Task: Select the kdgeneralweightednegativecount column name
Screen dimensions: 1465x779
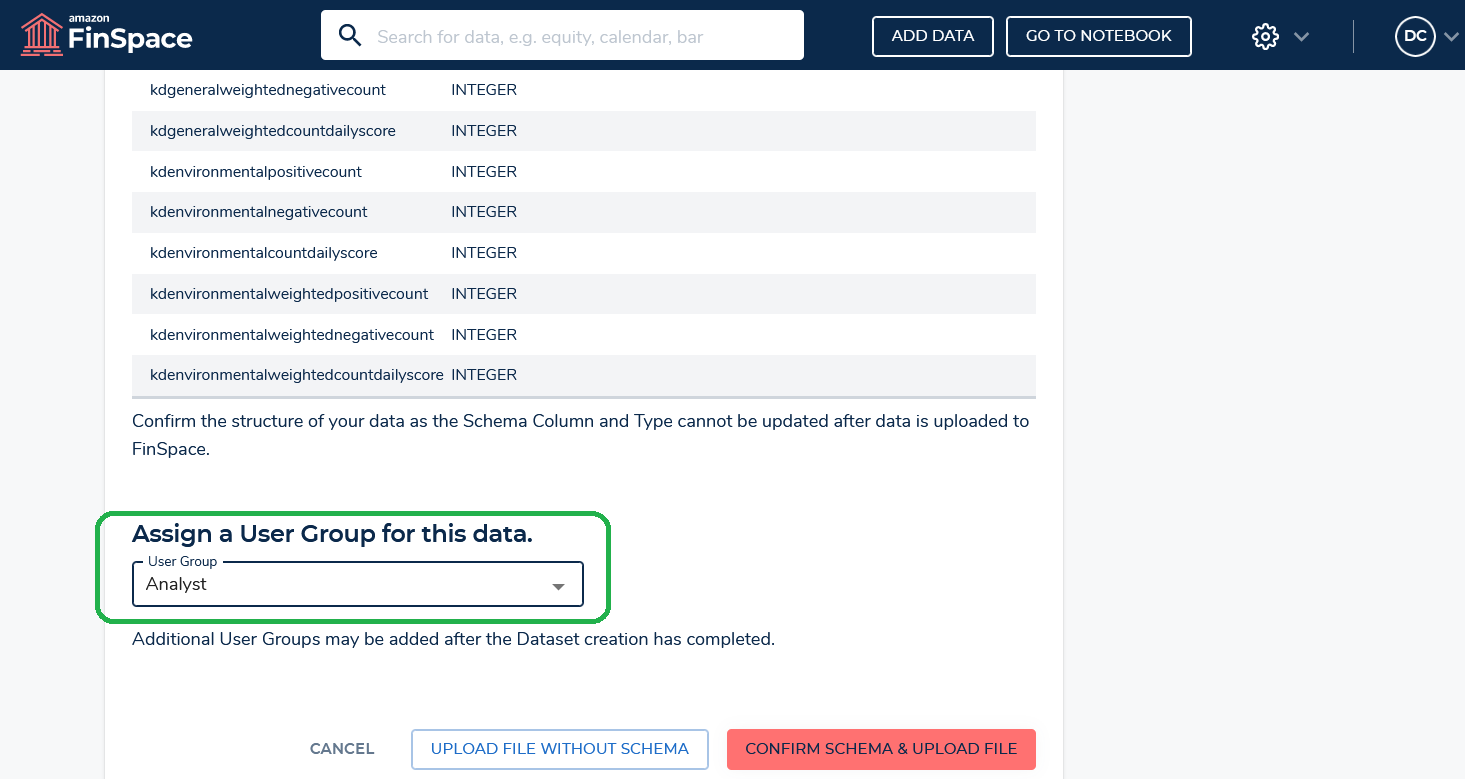Action: click(268, 90)
